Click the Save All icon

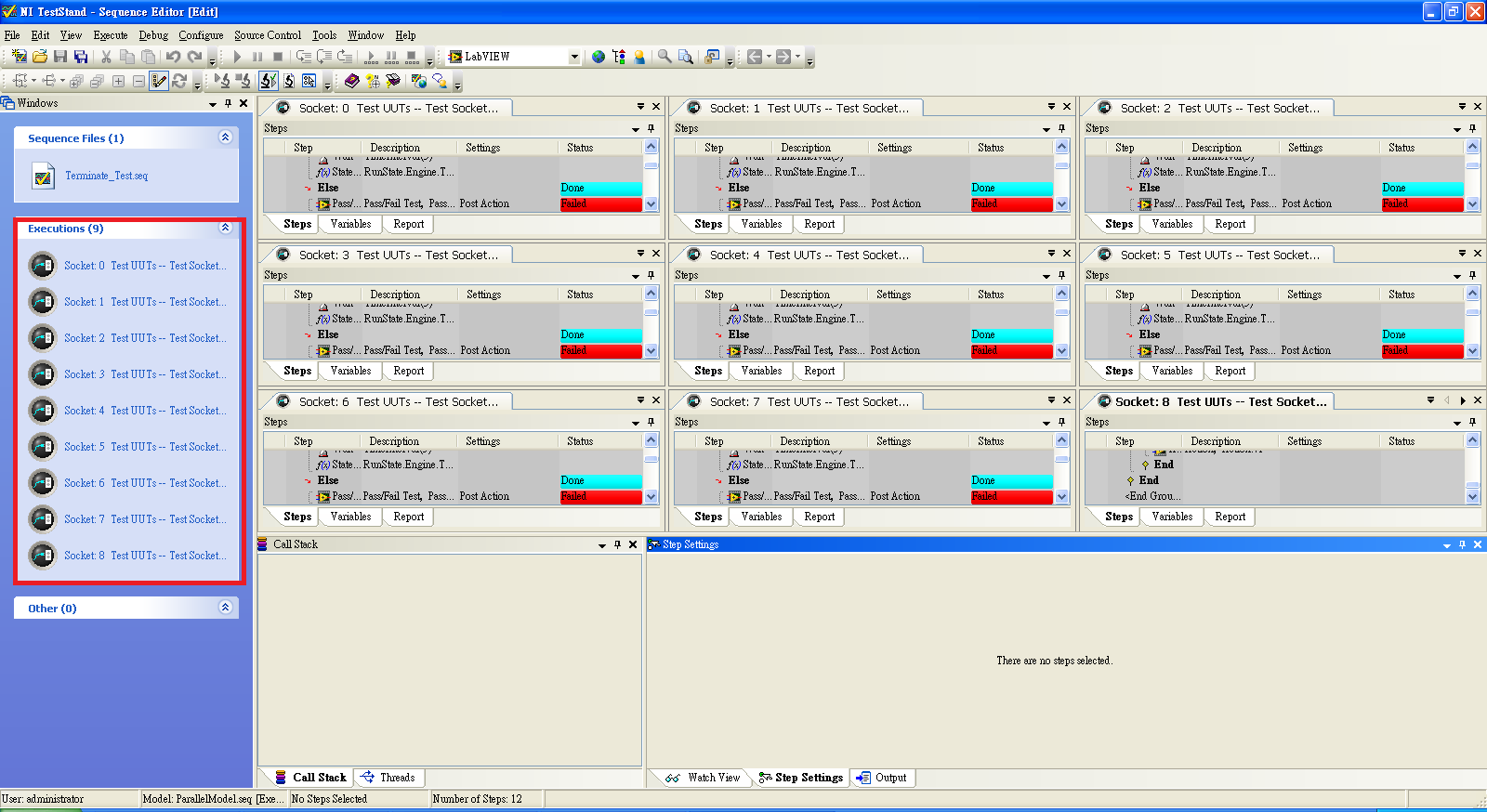coord(81,57)
